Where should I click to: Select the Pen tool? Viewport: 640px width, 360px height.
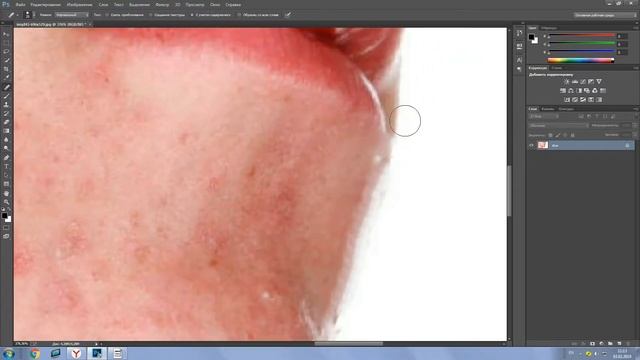pyautogui.click(x=6, y=158)
